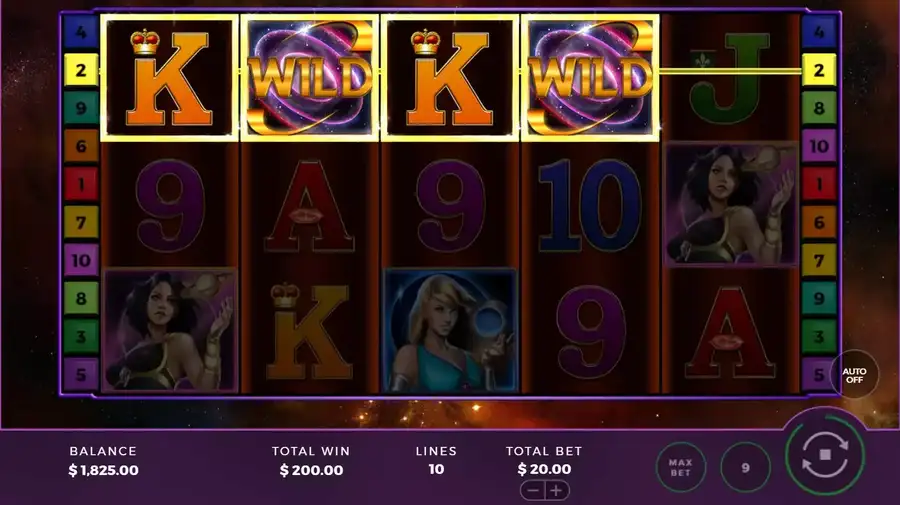Screen dimensions: 900x505
Task: Select payline 9 marker on left side
Action: coord(80,108)
